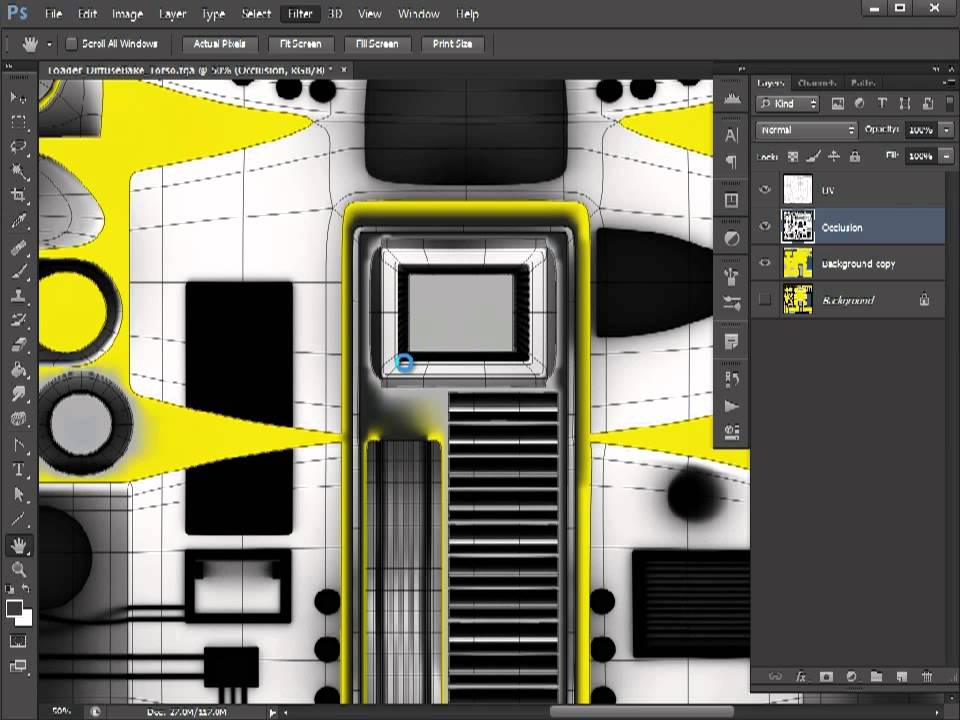
Task: Click the delete layer trash icon
Action: [x=926, y=677]
